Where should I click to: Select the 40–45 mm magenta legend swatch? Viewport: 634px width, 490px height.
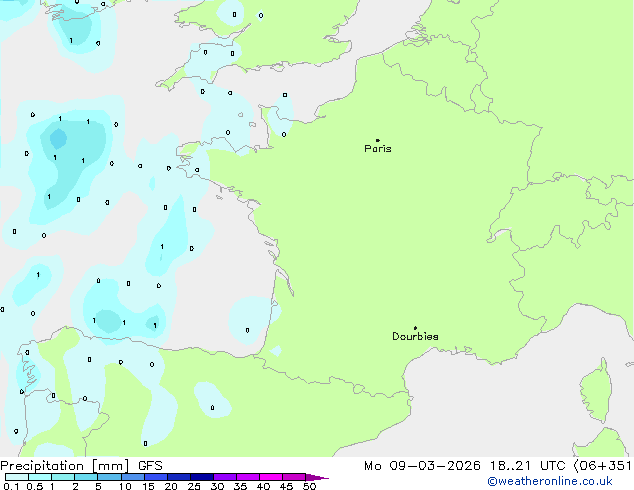pos(271,477)
